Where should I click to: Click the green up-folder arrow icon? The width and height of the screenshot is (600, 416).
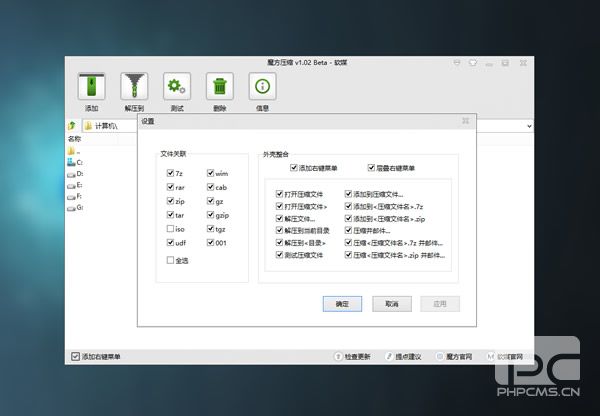pos(72,126)
